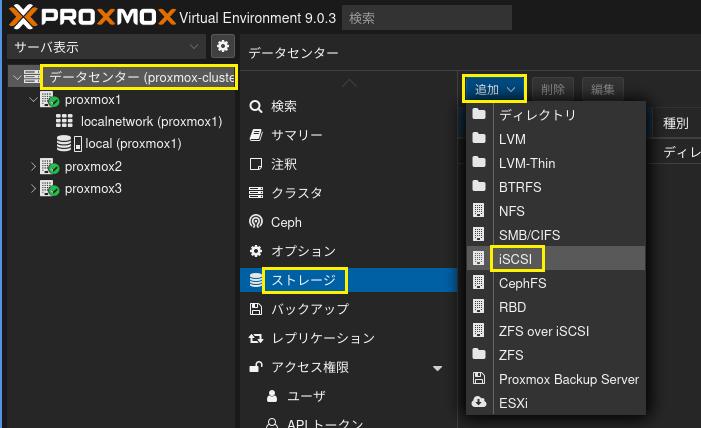Click the magnifier icon next to 検索 menu
The height and width of the screenshot is (428, 701).
[x=256, y=106]
